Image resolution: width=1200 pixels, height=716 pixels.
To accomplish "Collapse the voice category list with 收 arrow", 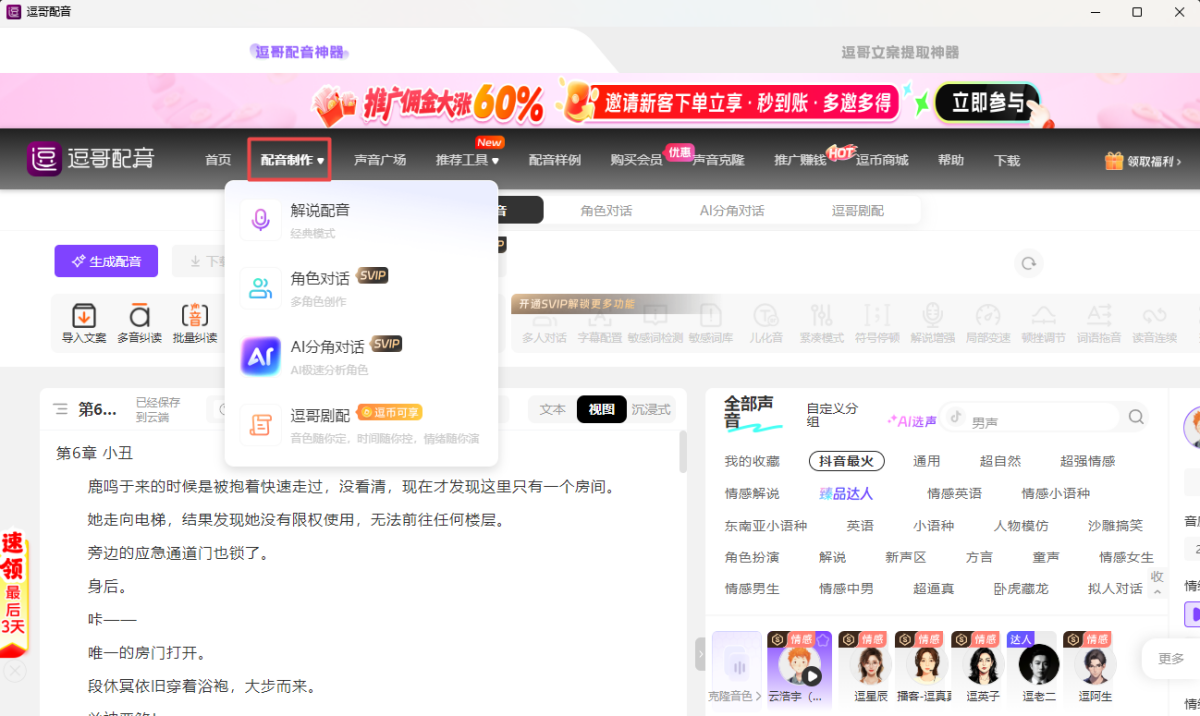I will (1157, 583).
